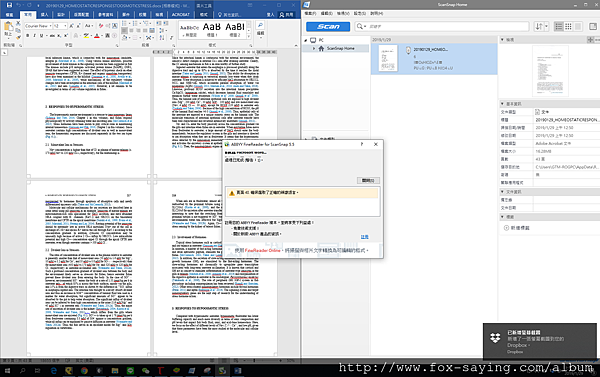This screenshot has height=377, width=600.
Task: Click the Clear Formatting eraser icon
Action: (x=101, y=26)
